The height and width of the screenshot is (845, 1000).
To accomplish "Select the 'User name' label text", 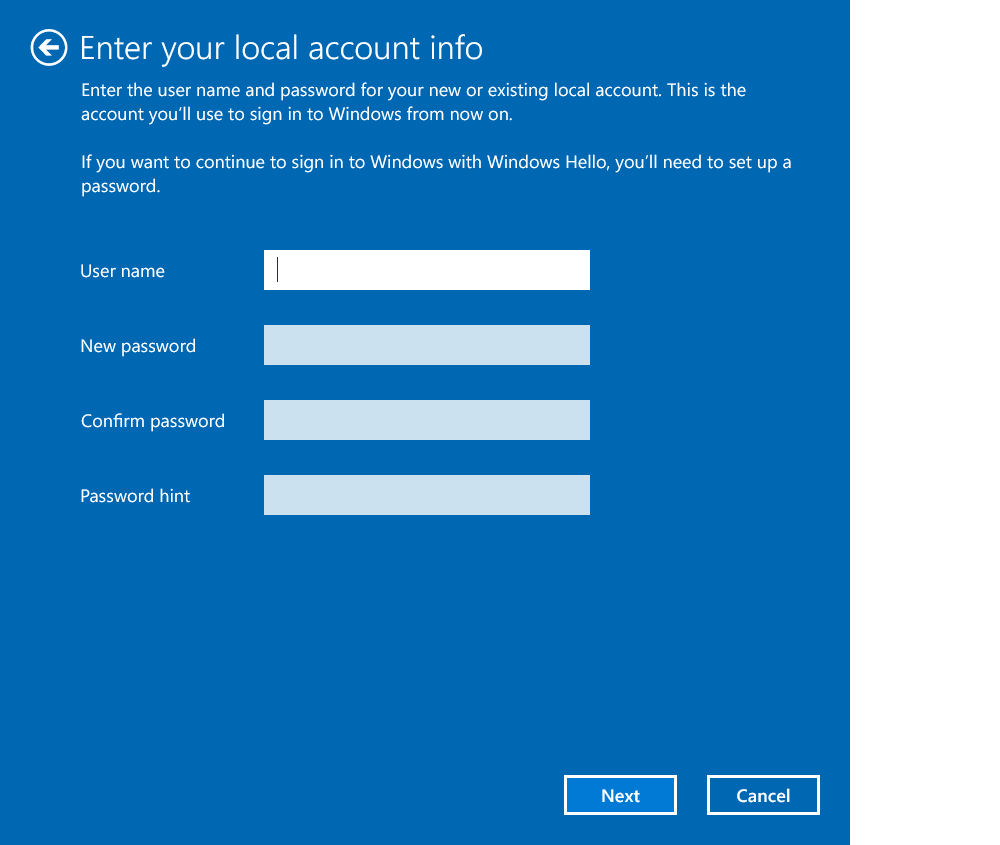I will tap(122, 271).
